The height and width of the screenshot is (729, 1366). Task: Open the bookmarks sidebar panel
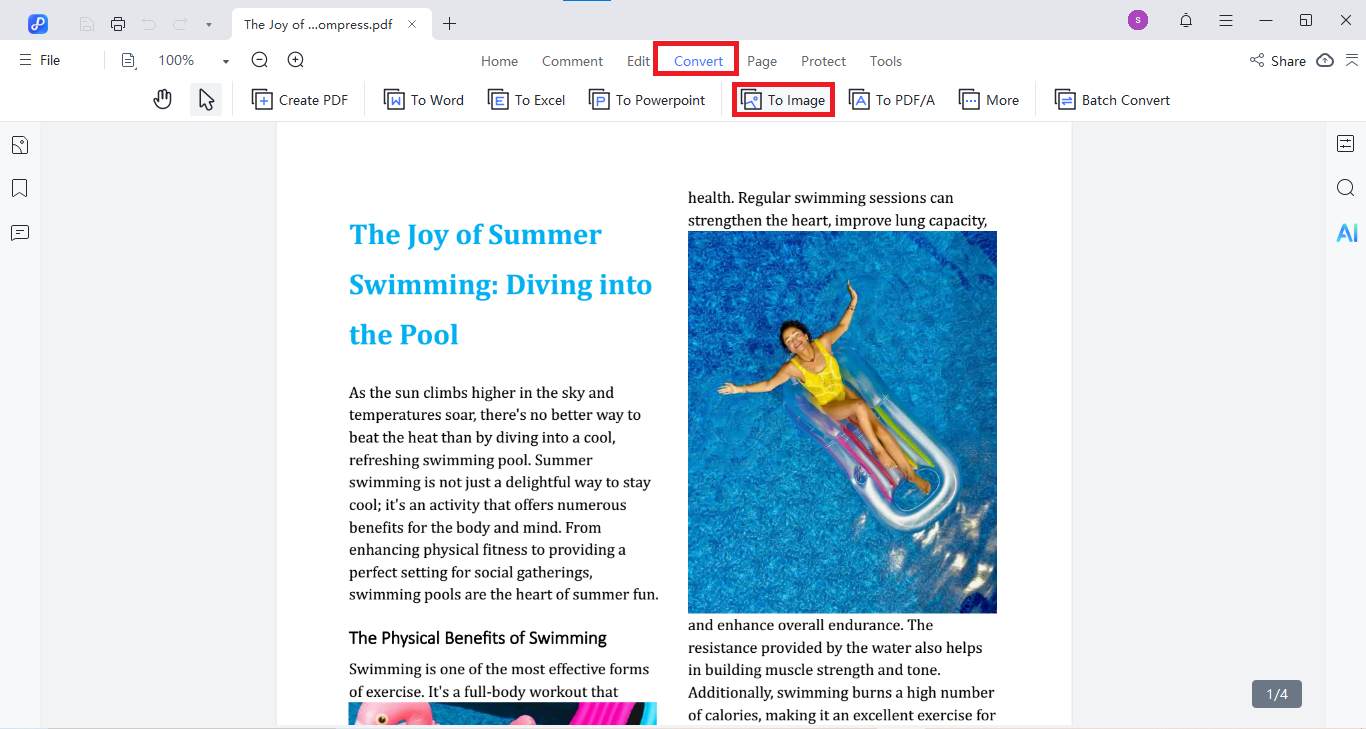tap(20, 189)
